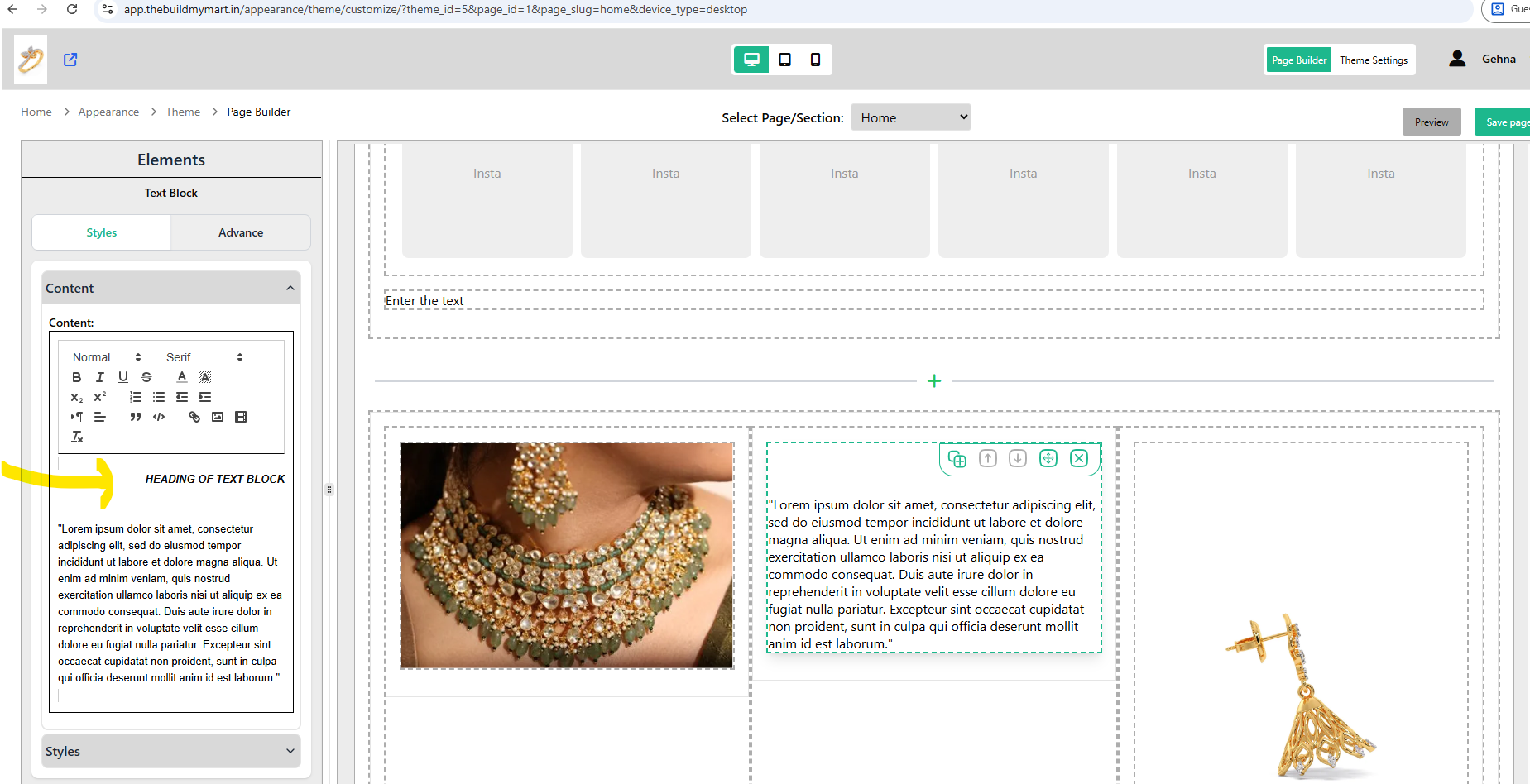Screen dimensions: 1530x784
Task: Insert a blockquote
Action: [x=136, y=417]
